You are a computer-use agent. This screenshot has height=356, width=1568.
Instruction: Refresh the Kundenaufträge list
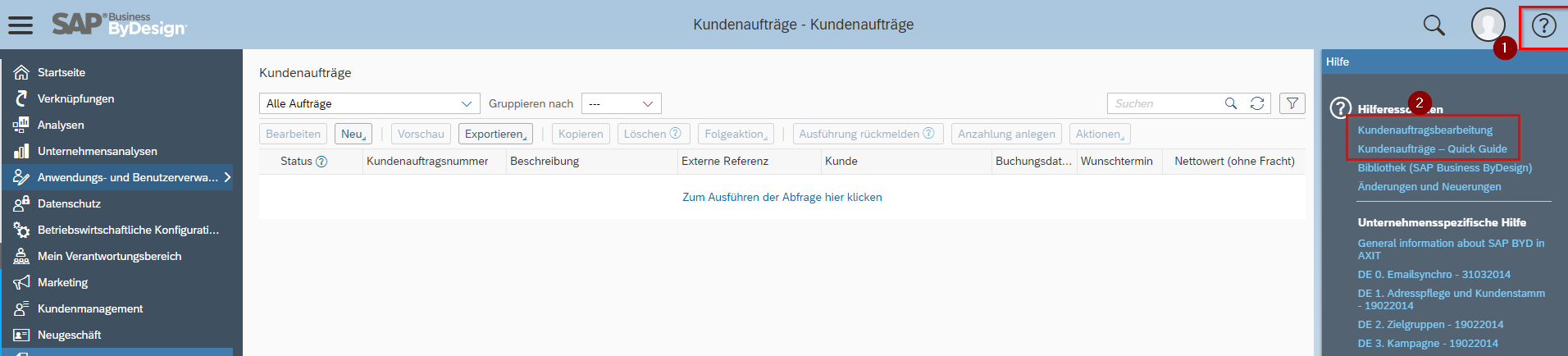coord(1257,103)
